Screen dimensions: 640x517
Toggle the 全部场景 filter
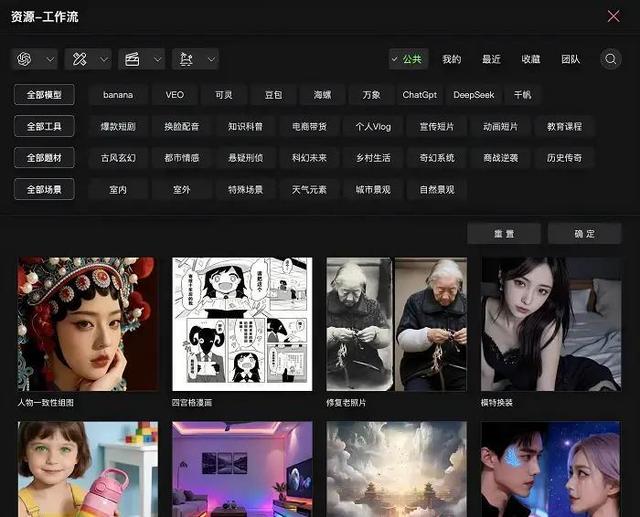tap(44, 189)
